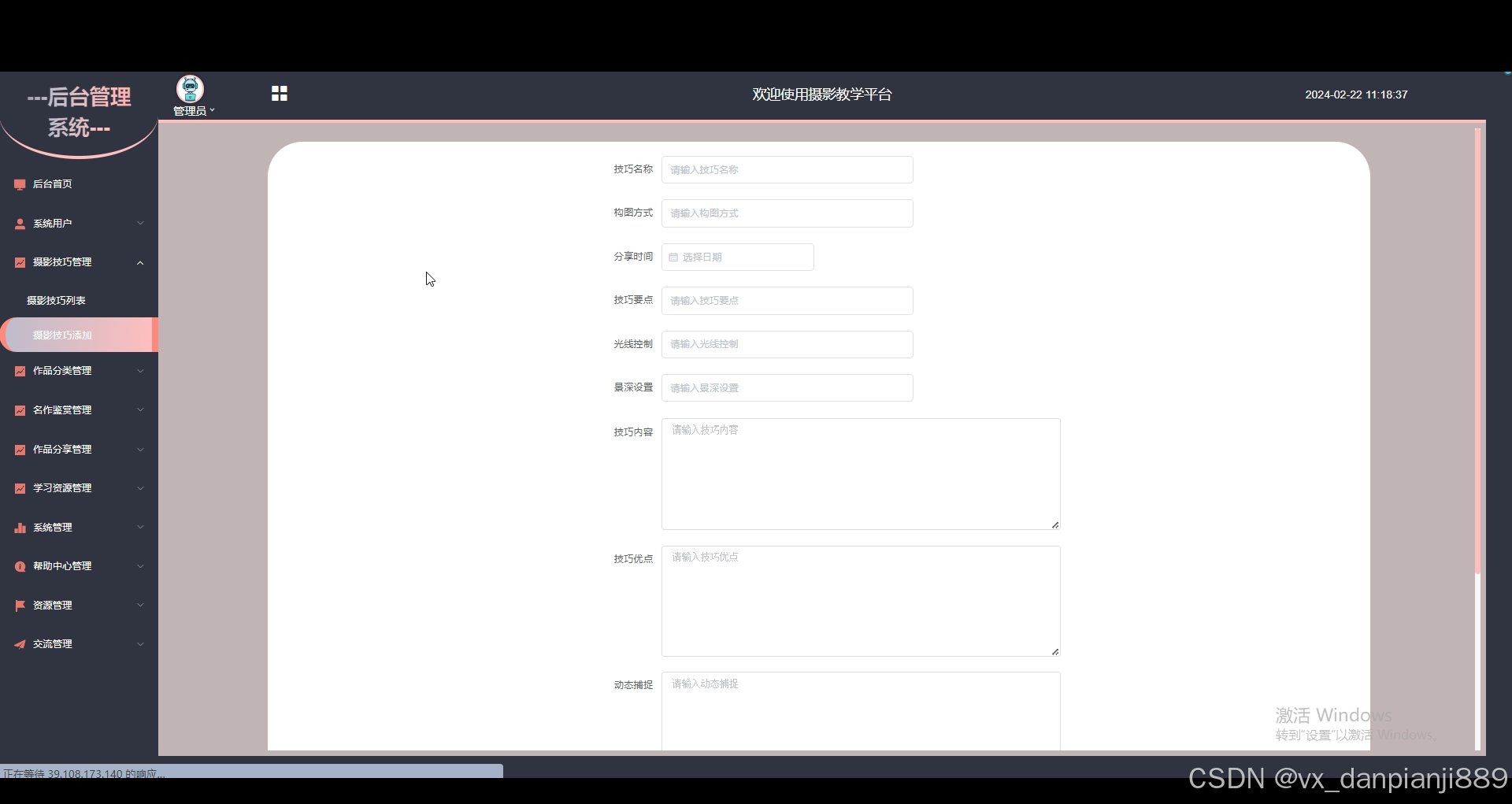Click the 技巧内容 textarea resize handle
The width and height of the screenshot is (1512, 804).
1055,524
